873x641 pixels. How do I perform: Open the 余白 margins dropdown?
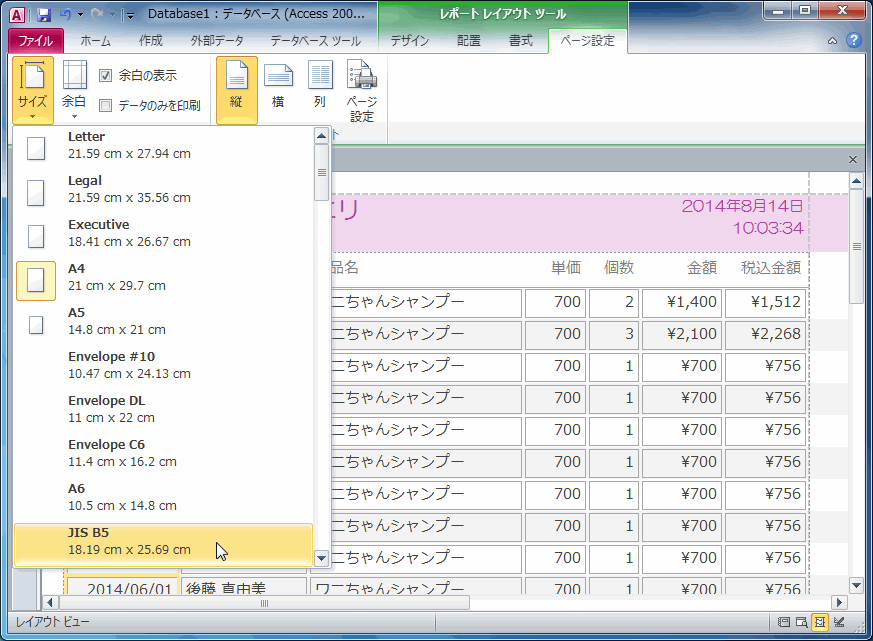[74, 90]
